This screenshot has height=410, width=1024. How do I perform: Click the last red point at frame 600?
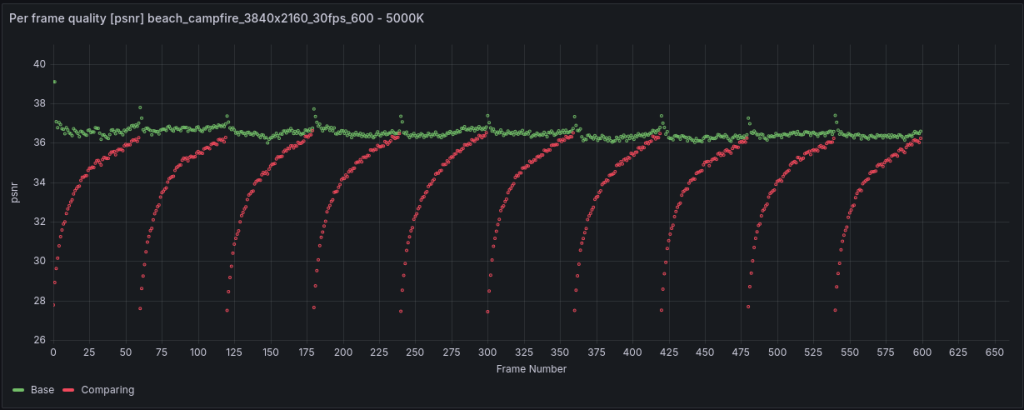point(920,141)
